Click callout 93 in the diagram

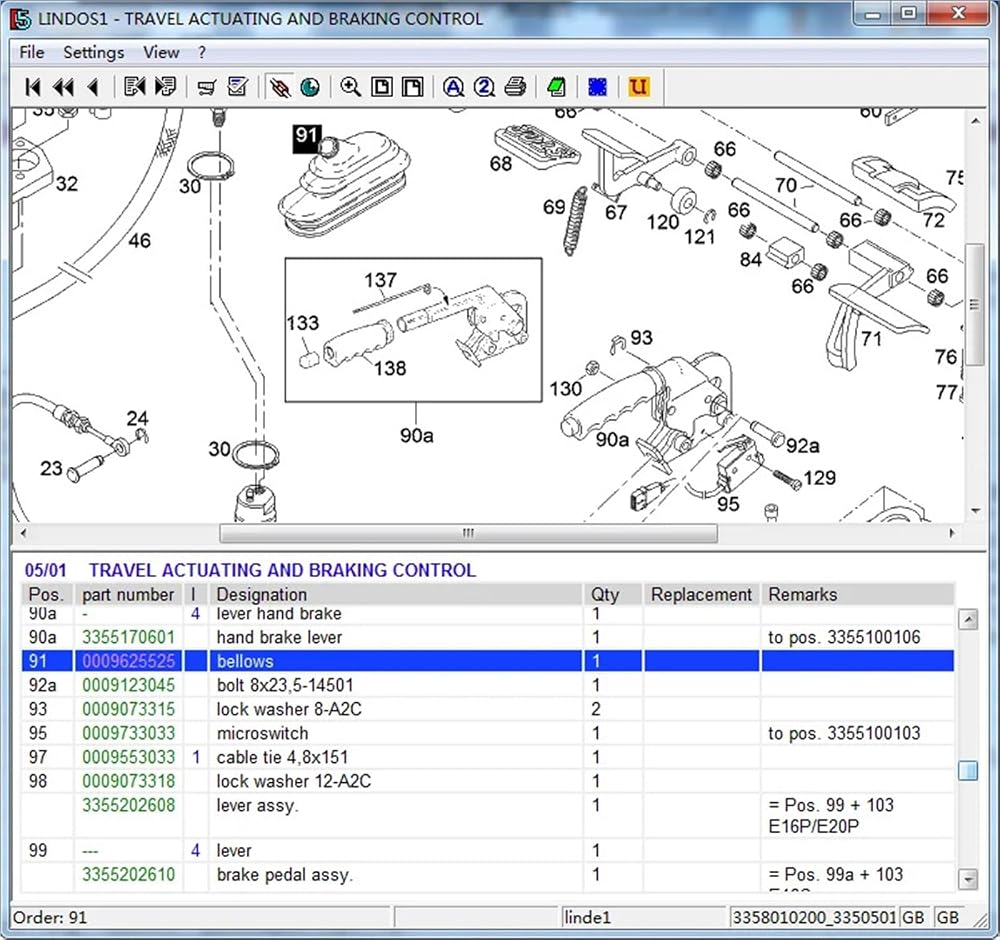(x=641, y=337)
